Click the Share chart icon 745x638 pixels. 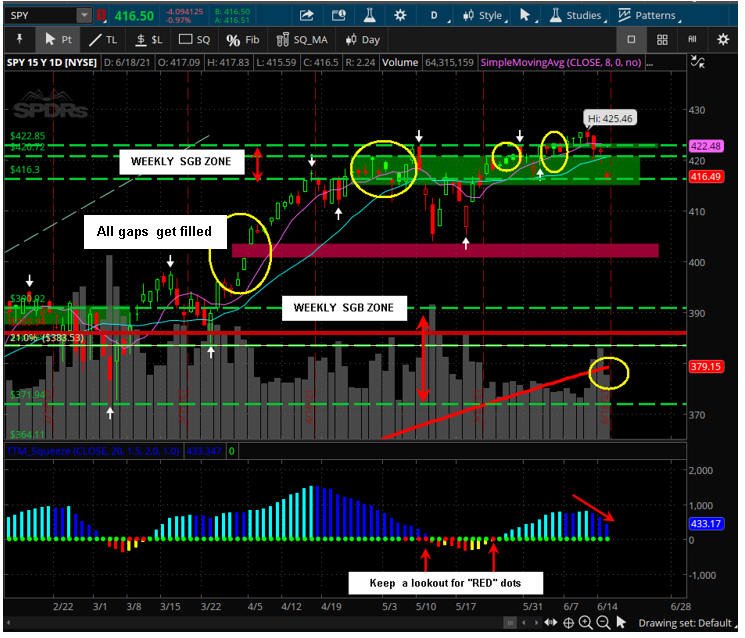click(306, 16)
